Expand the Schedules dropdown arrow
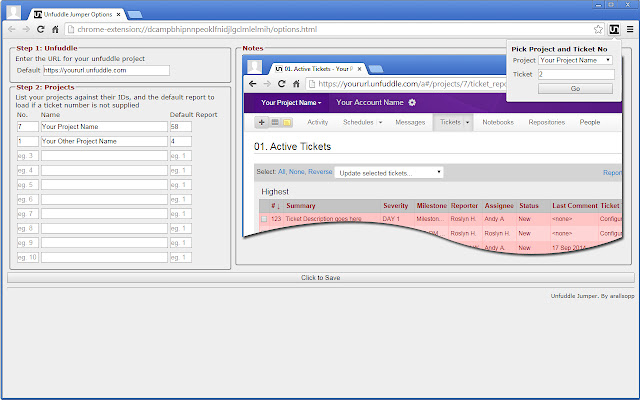Viewport: 640px width, 400px height. tap(380, 122)
